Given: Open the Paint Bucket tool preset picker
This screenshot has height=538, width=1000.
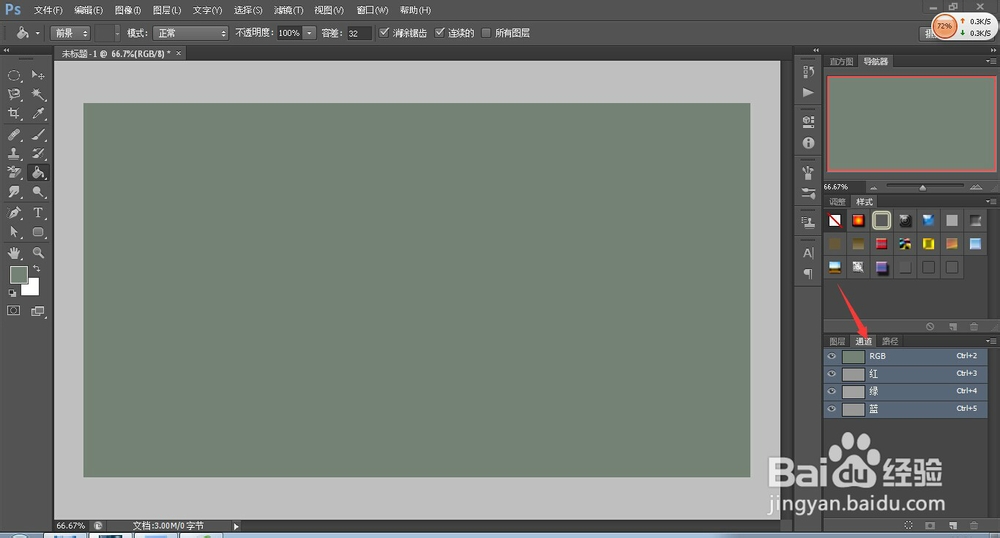Looking at the screenshot, I should pyautogui.click(x=27, y=33).
